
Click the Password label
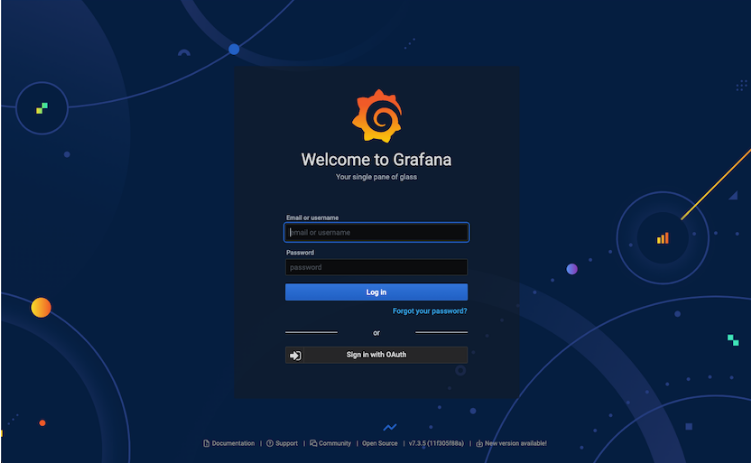[x=300, y=253]
